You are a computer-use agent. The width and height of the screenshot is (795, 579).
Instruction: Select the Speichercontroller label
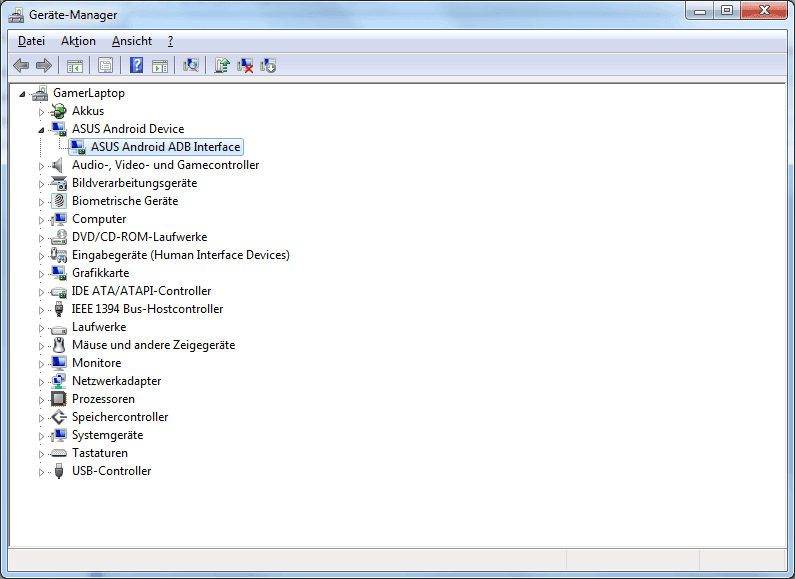click(120, 417)
